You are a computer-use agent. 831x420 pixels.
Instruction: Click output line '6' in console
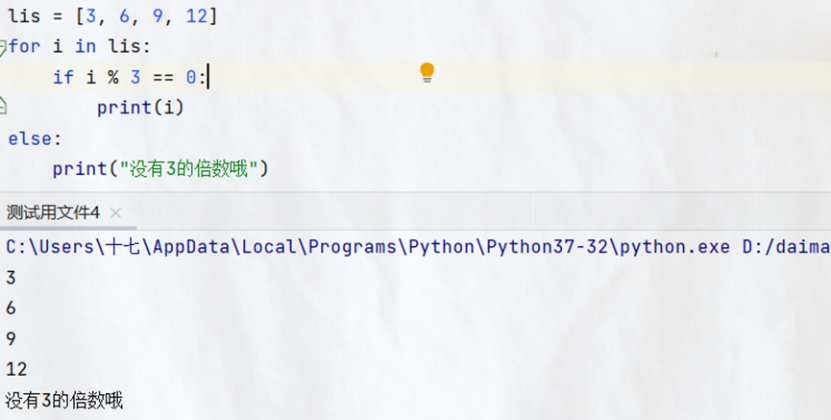pos(11,308)
